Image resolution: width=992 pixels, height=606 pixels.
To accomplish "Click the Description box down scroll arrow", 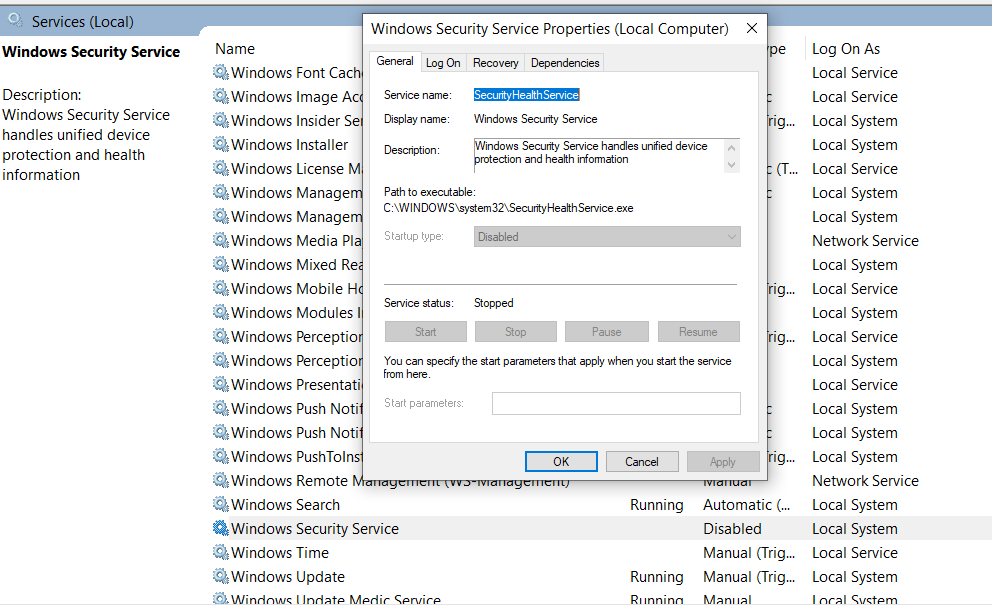I will 731,165.
